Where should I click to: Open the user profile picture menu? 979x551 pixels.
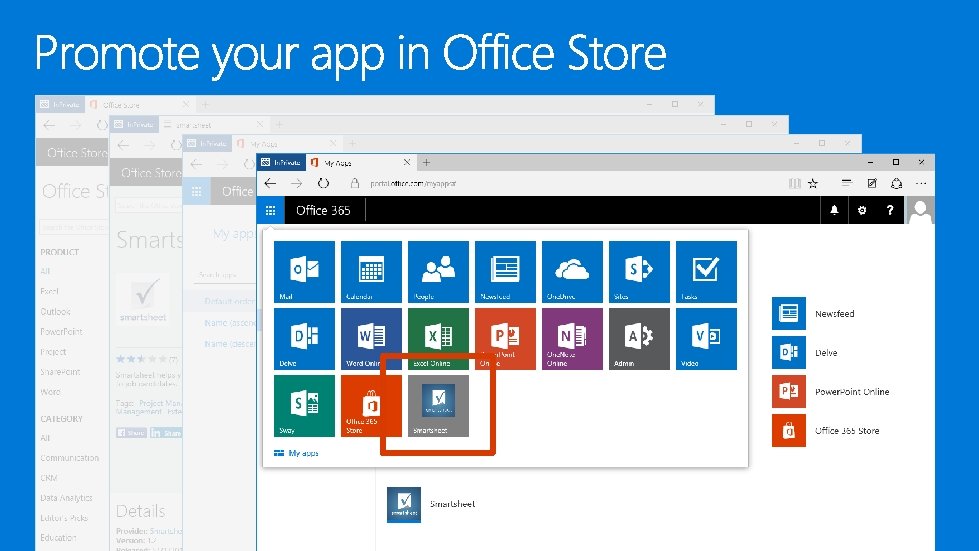coord(920,210)
